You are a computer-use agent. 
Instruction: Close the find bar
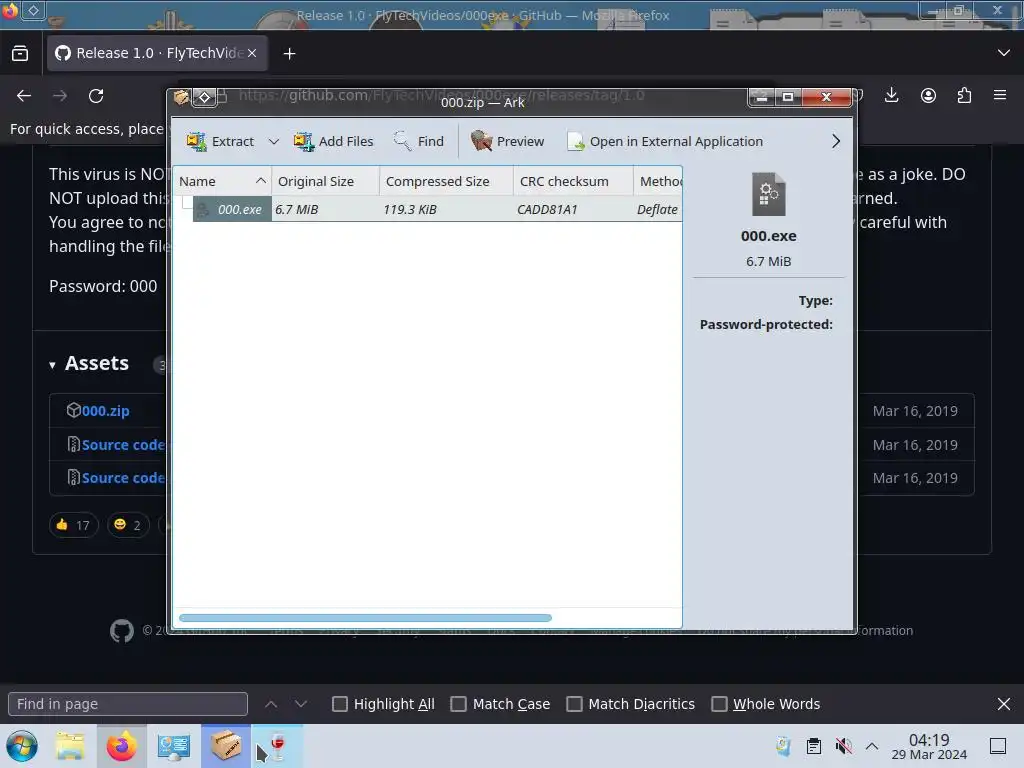pyautogui.click(x=1004, y=704)
